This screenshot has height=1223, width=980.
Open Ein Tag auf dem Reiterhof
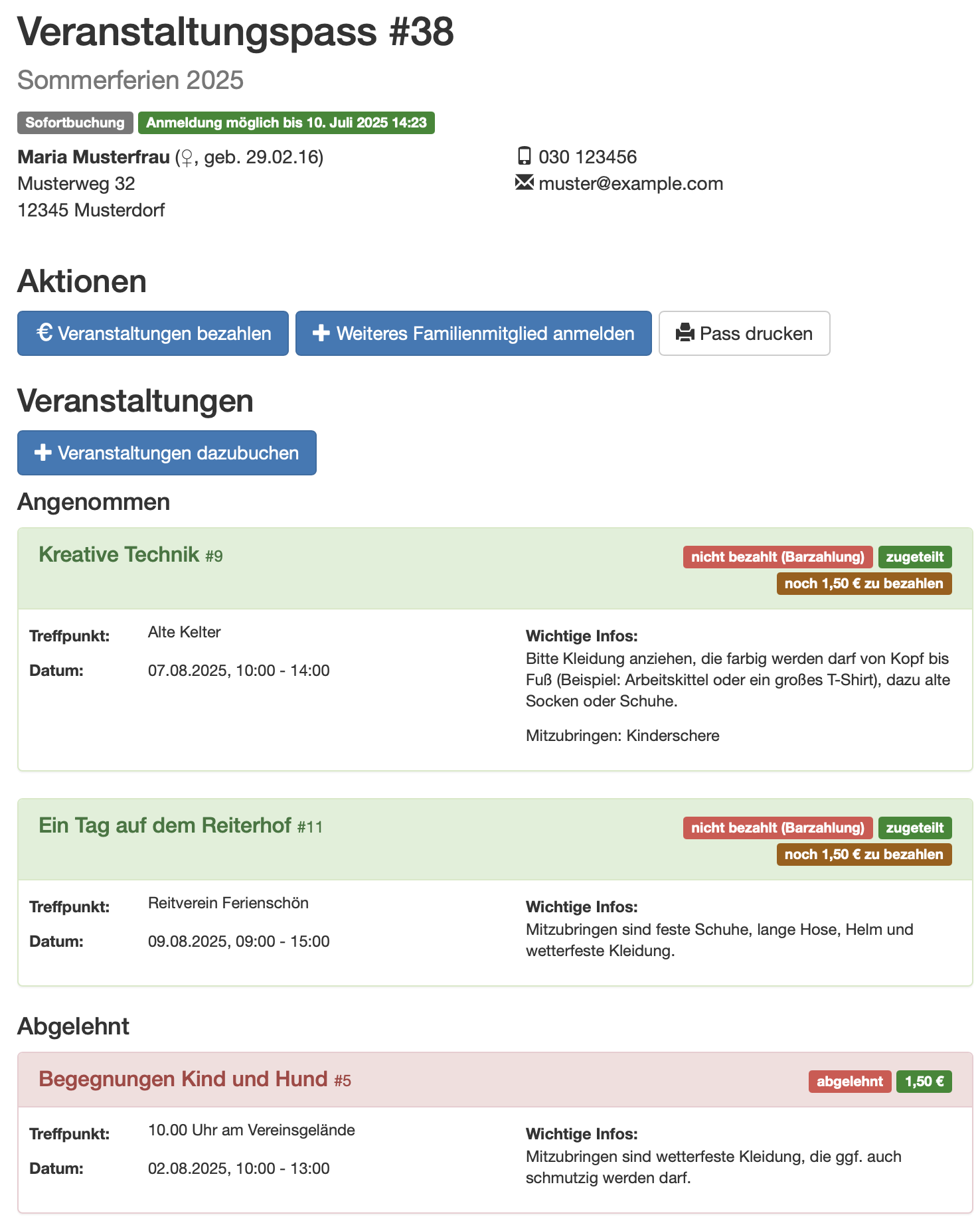coord(165,825)
